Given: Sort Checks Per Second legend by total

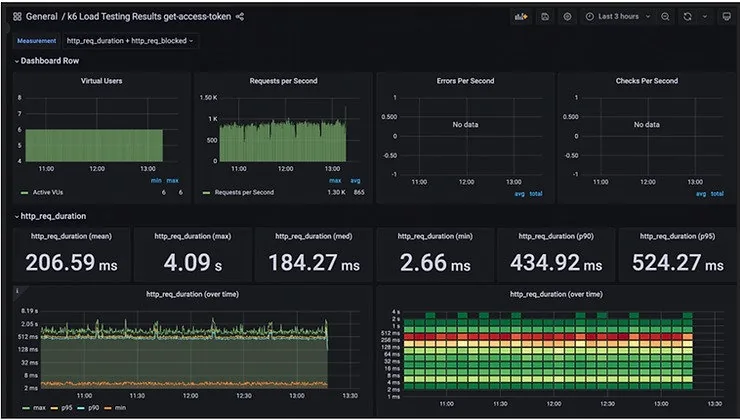Looking at the screenshot, I should point(717,194).
